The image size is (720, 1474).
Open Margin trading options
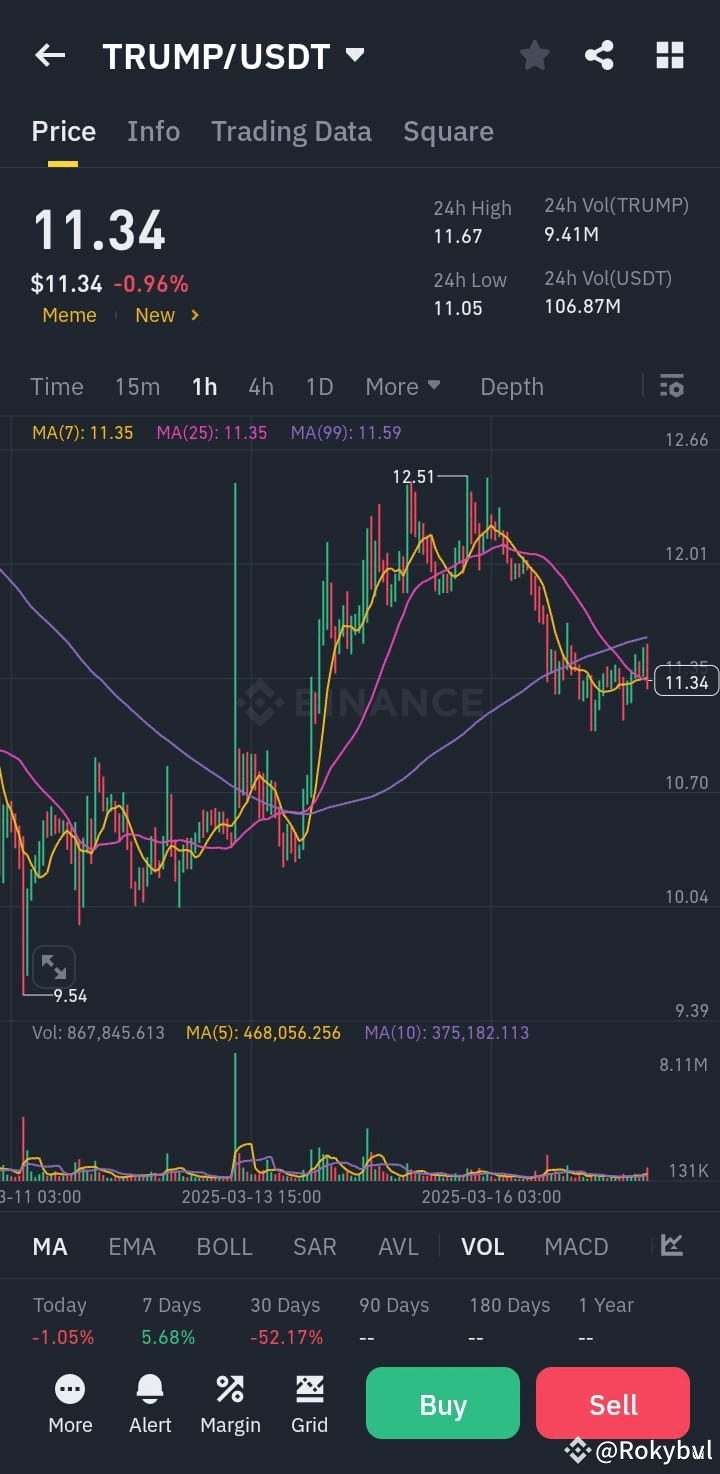point(230,1403)
